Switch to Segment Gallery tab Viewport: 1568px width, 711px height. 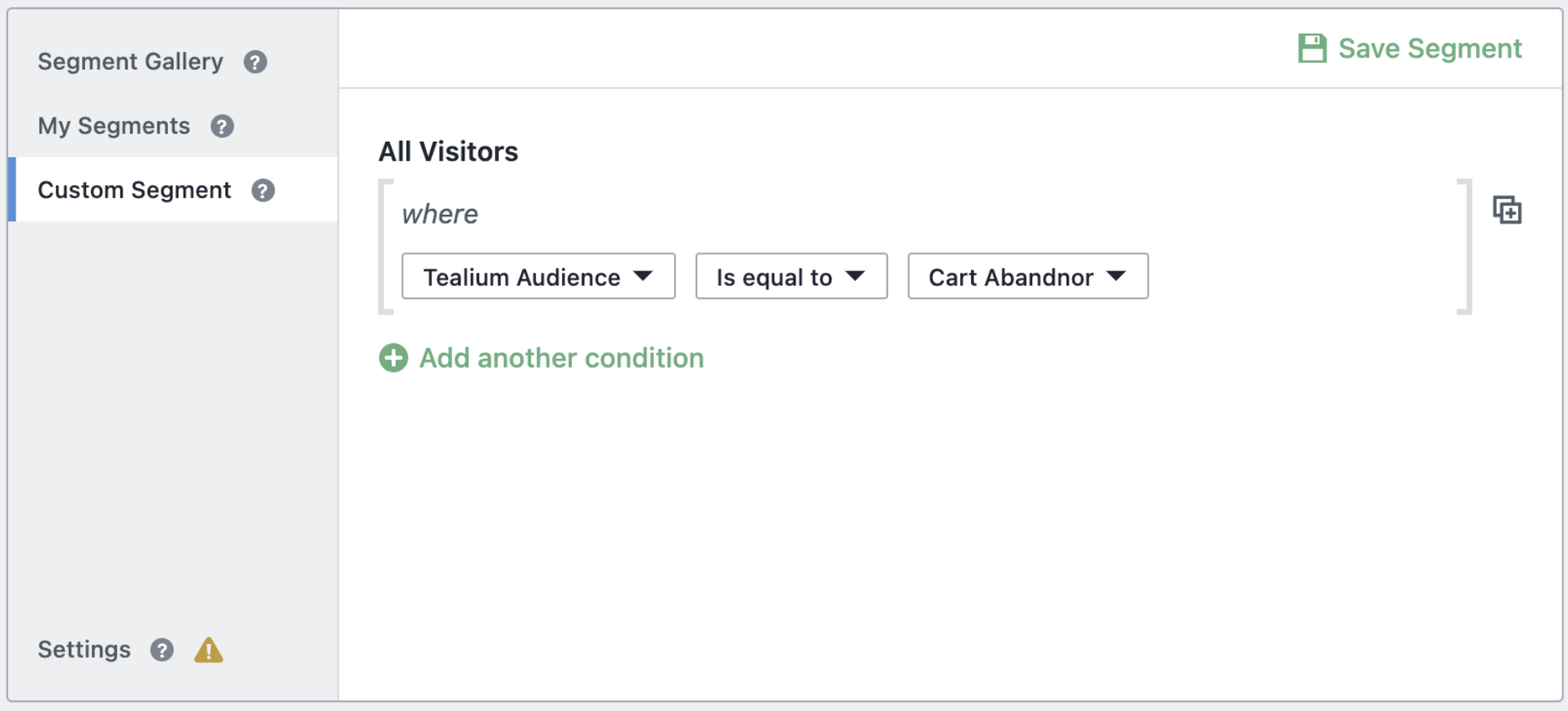point(130,61)
